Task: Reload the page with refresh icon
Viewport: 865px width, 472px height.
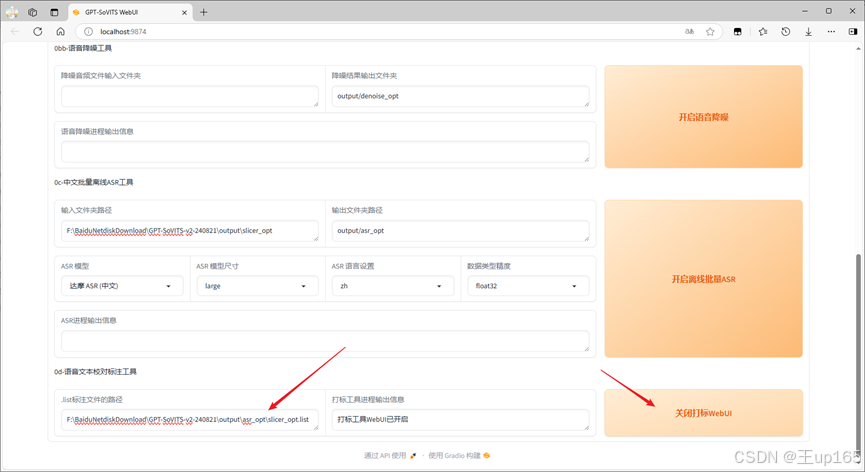Action: pos(38,31)
